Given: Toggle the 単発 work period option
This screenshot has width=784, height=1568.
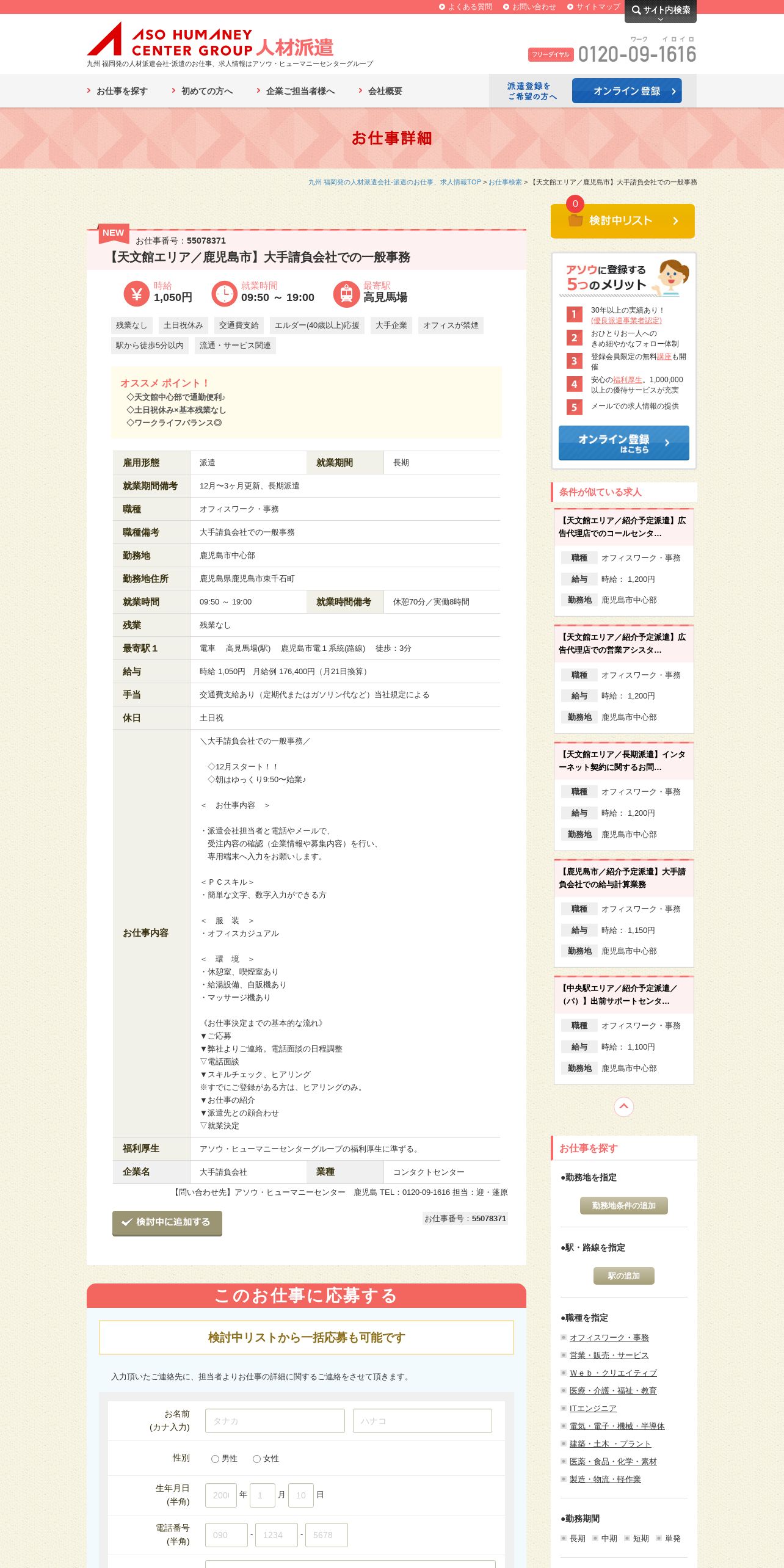Looking at the screenshot, I should pos(668,1538).
